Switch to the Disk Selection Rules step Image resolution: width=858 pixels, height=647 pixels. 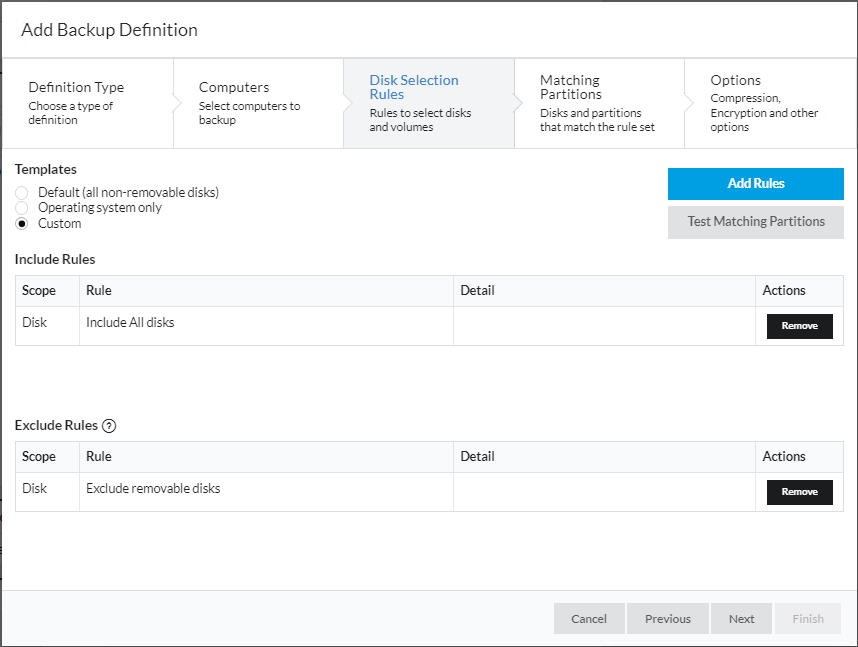428,103
